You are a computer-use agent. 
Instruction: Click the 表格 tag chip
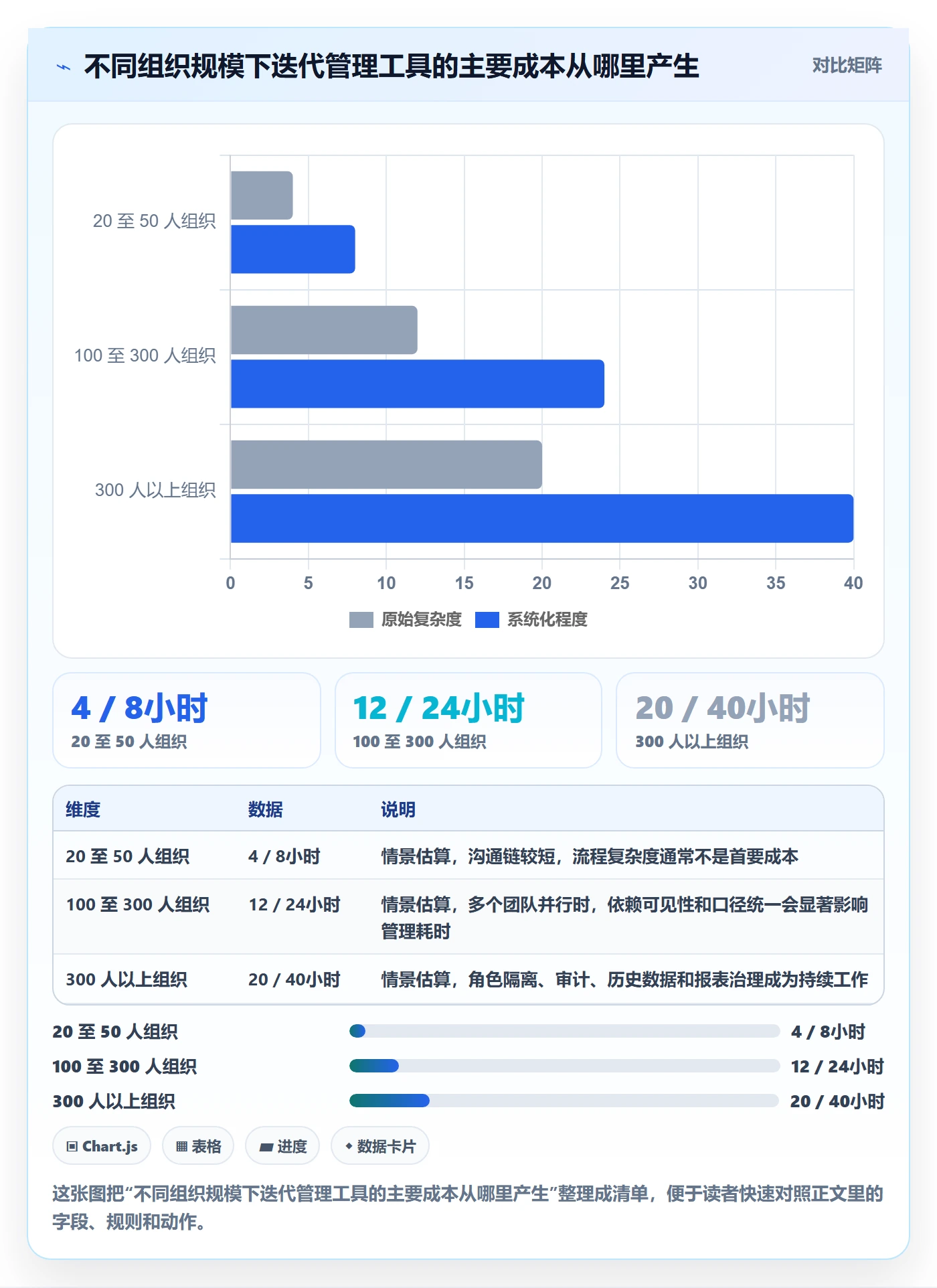pos(198,1146)
